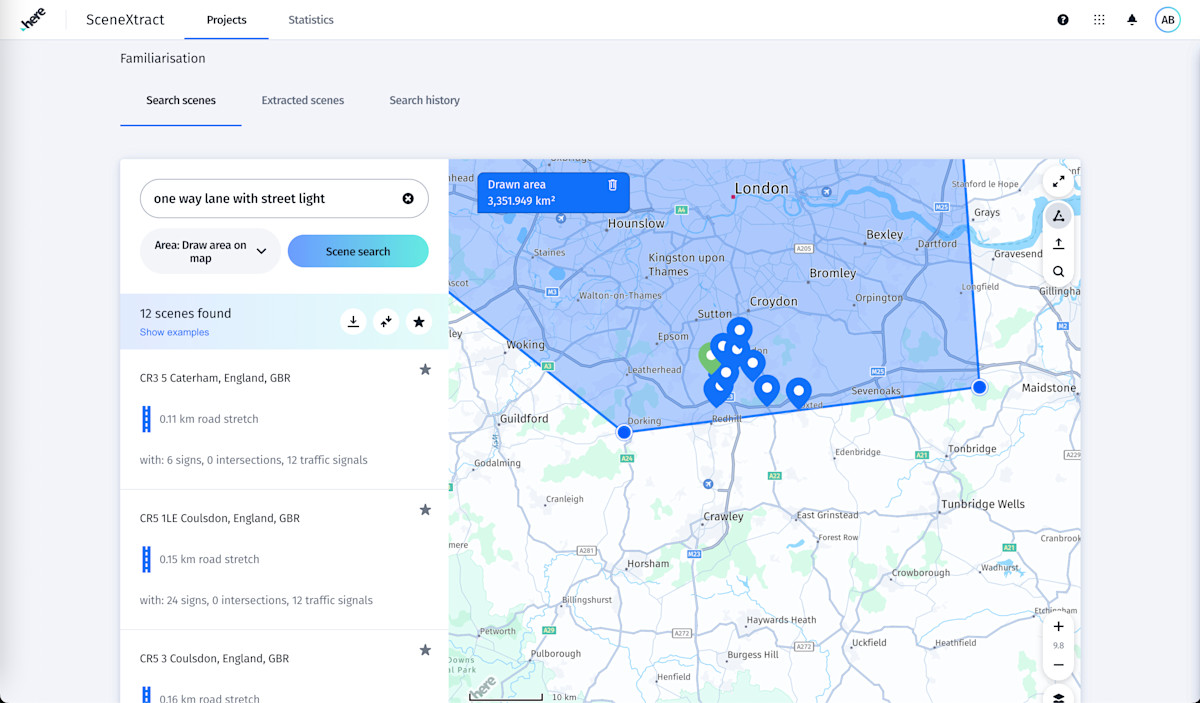Click the polygon vertex handle near Dorking
Screen dimensions: 1200x703
pos(624,432)
